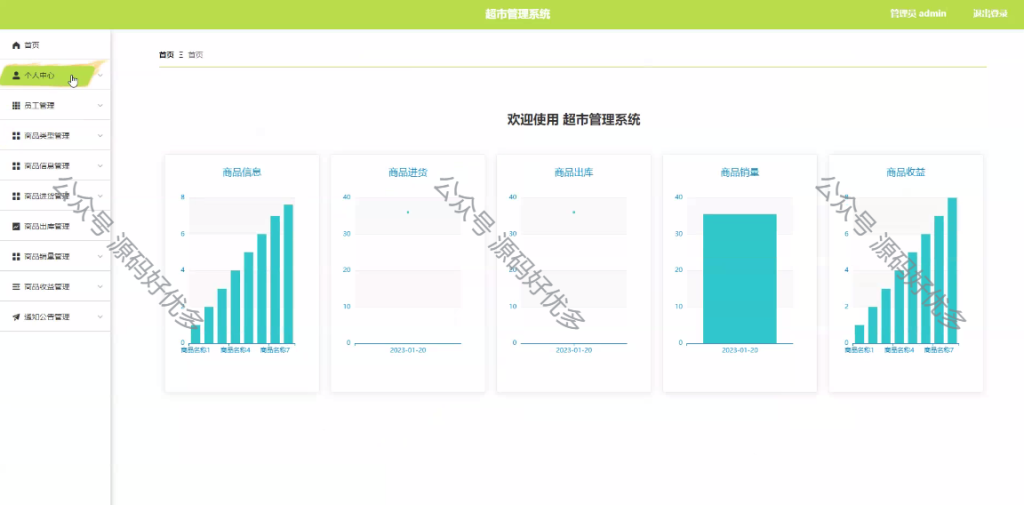
Task: Click the 2023-01-20 label under 商品出库
Action: tap(574, 350)
